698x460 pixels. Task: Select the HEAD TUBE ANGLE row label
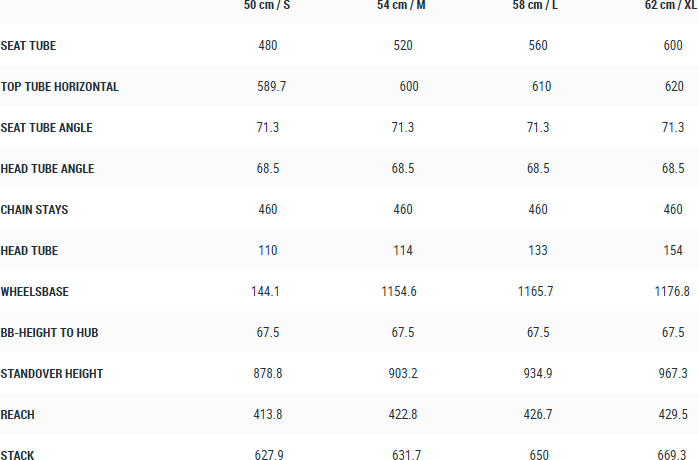[48, 169]
